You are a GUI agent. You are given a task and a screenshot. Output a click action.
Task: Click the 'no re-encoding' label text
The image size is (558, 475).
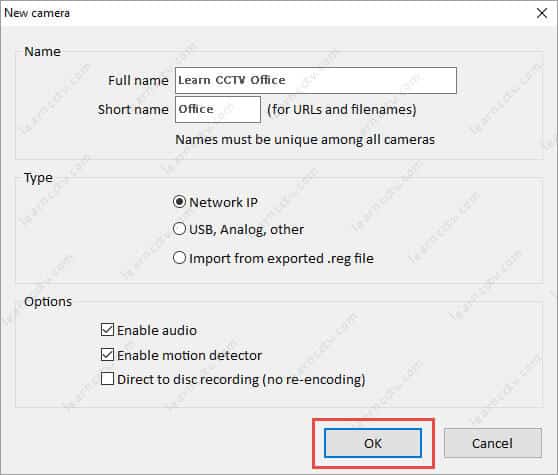tap(314, 379)
